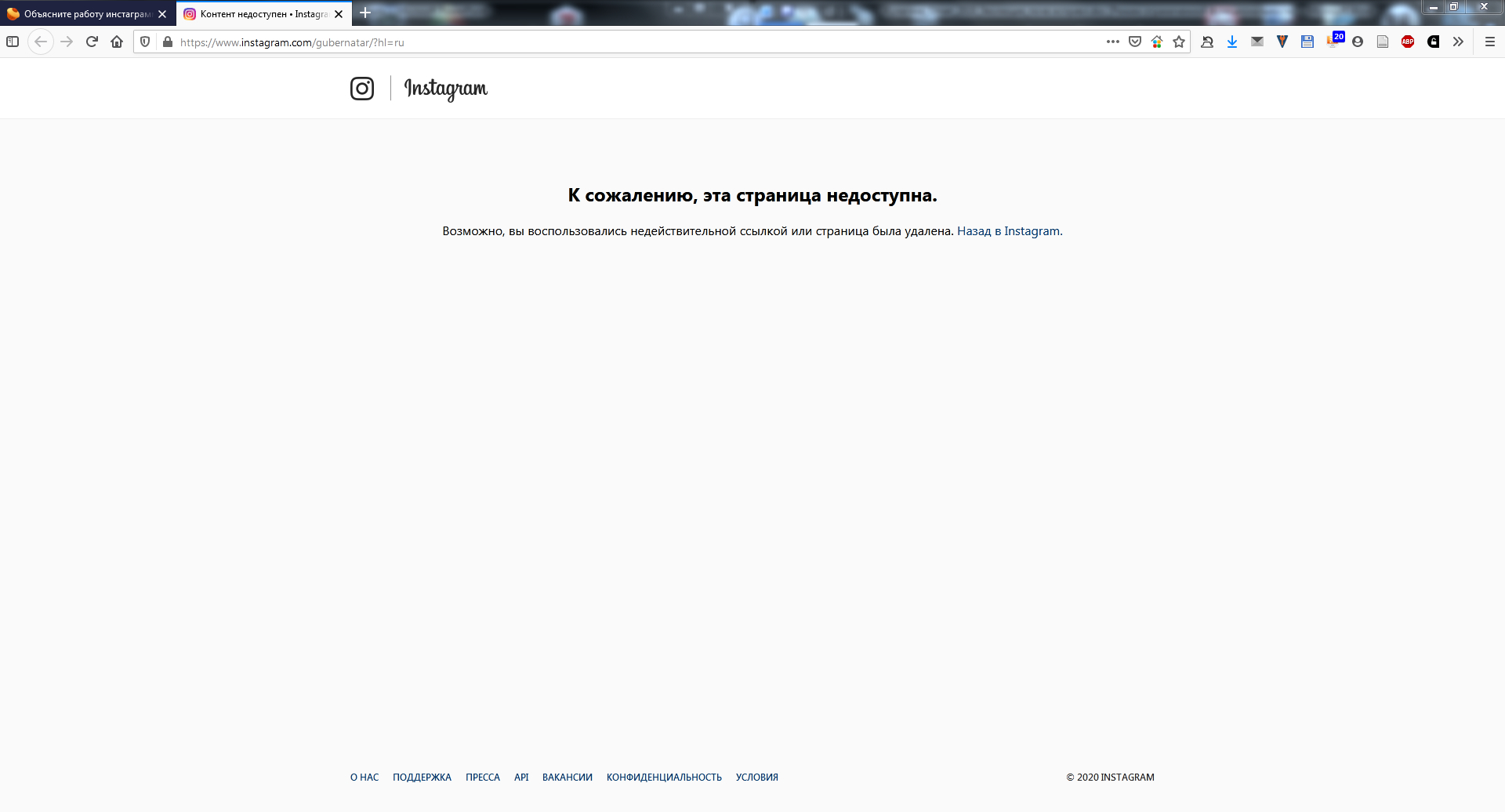1505x812 pixels.
Task: Click the mail envelope toolbar icon
Action: [1257, 42]
